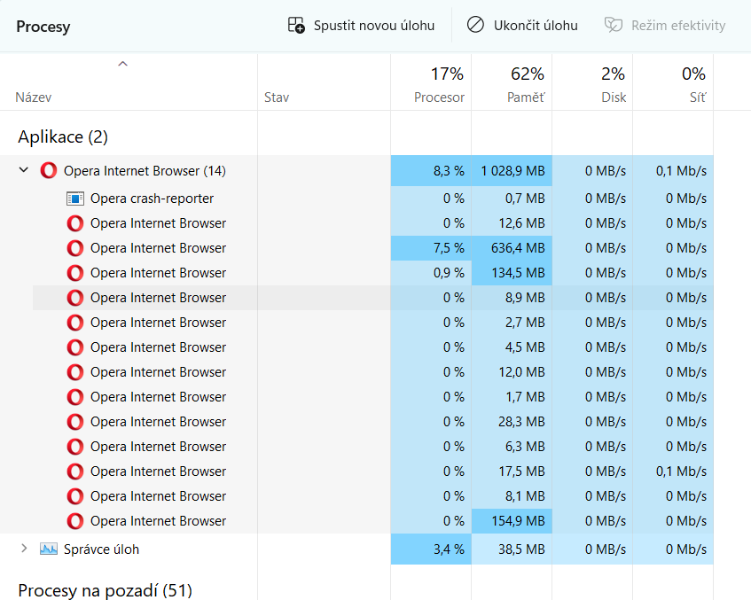Click Opera icon in the 154,9 MB row
This screenshot has width=751, height=600.
coord(75,521)
